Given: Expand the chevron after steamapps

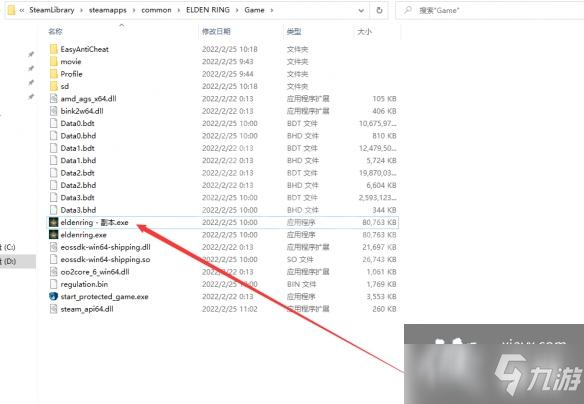Looking at the screenshot, I should pos(134,10).
